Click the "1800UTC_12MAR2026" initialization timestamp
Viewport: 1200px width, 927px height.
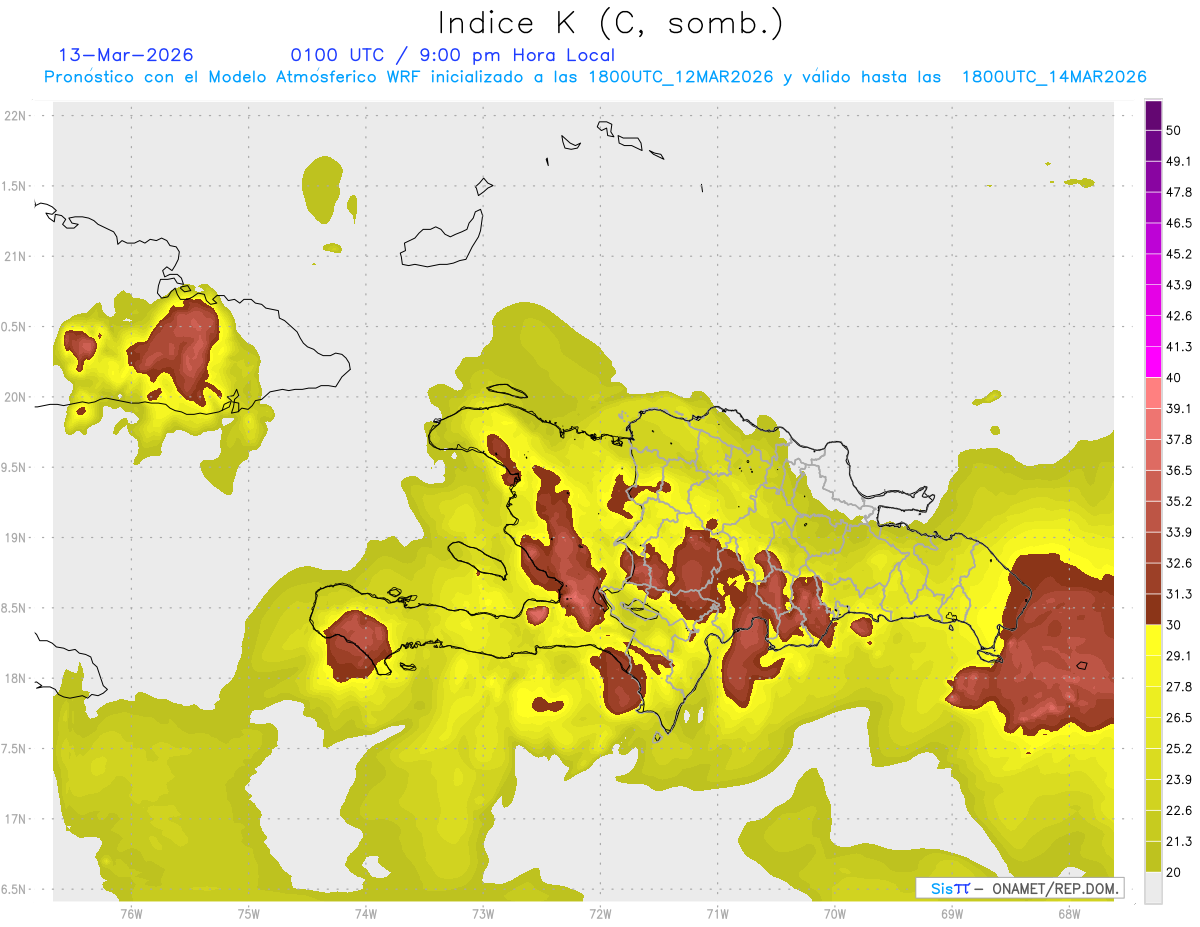(681, 77)
